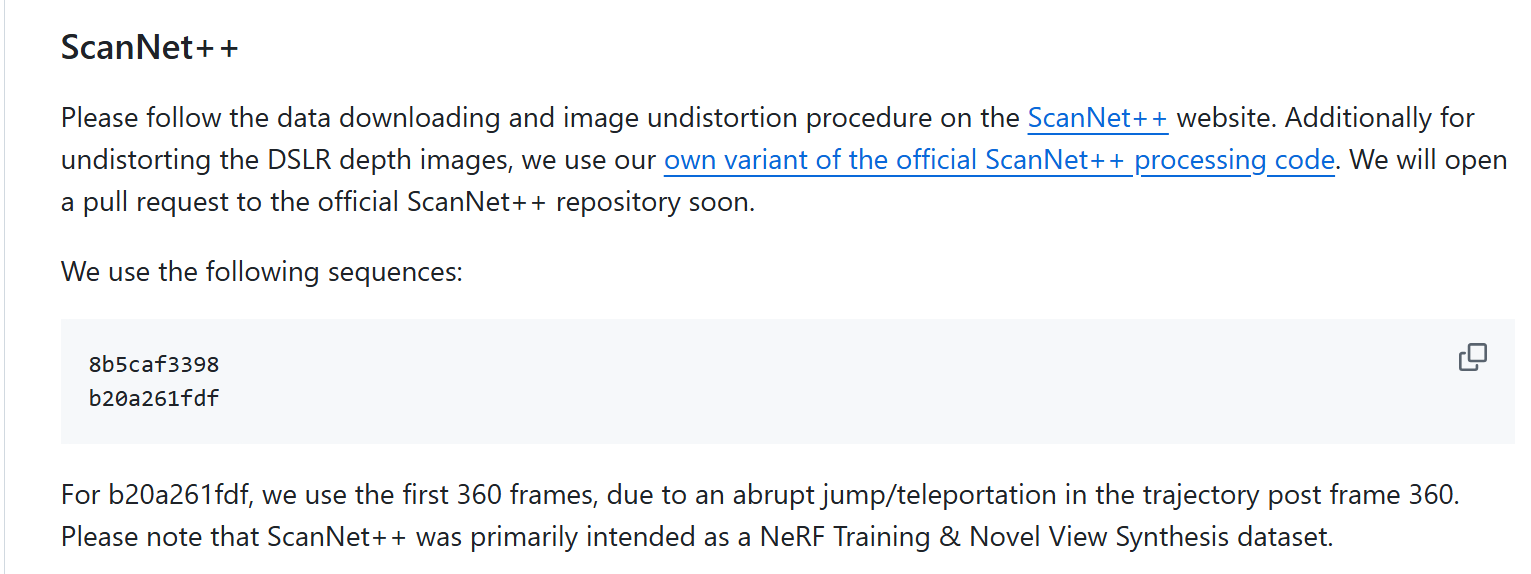Click the ScanNet++ section heading
1531x574 pixels.
coord(150,47)
